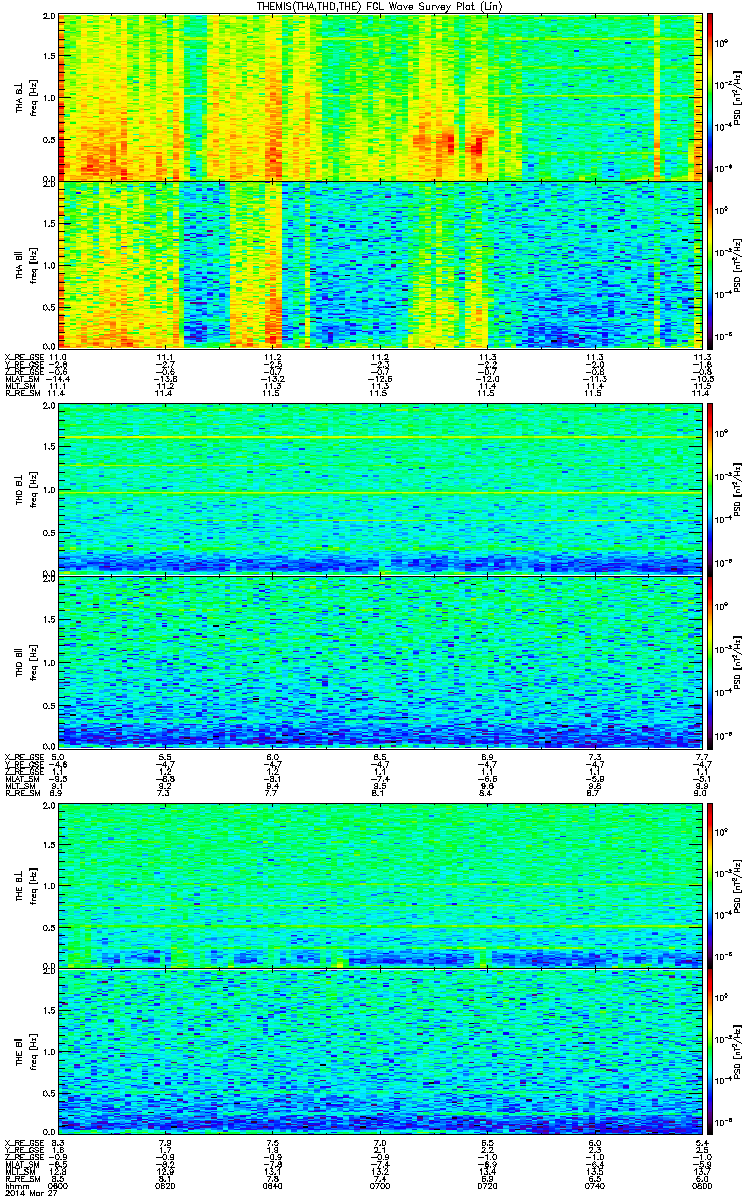The image size is (750, 1200).
Task: Click the color bar of the THA B-parallel panel
Action: coord(710,263)
